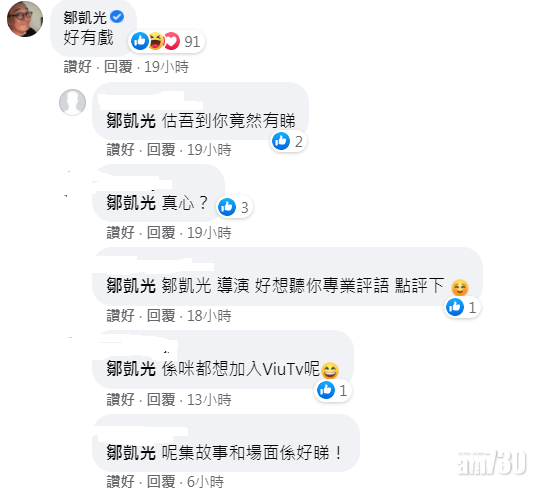Open like reaction on the 導演 comment
The image size is (547, 494).
[462, 307]
